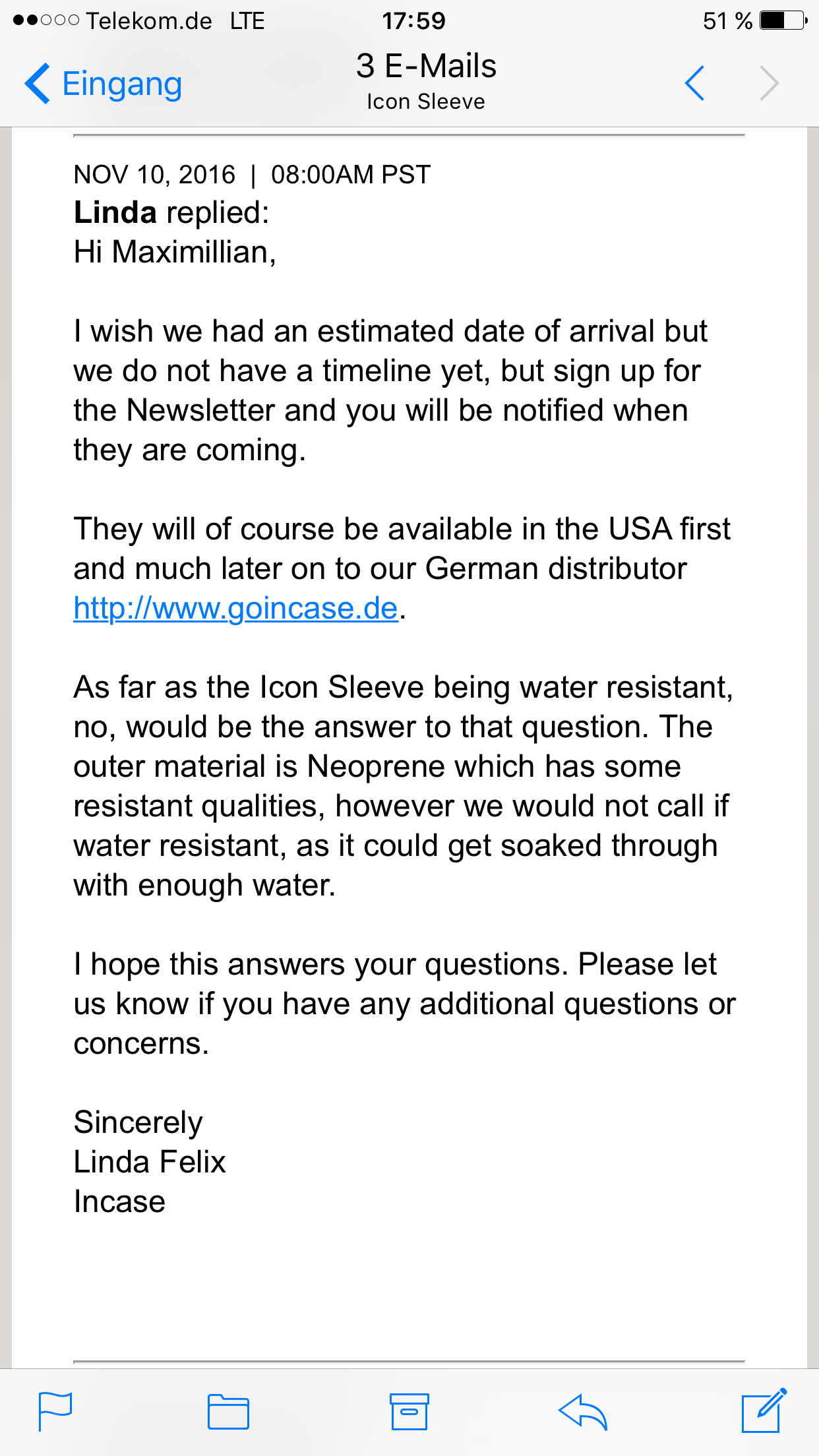The height and width of the screenshot is (1456, 819).
Task: Tap the "Hi Maximillian," greeting text
Action: tap(175, 252)
